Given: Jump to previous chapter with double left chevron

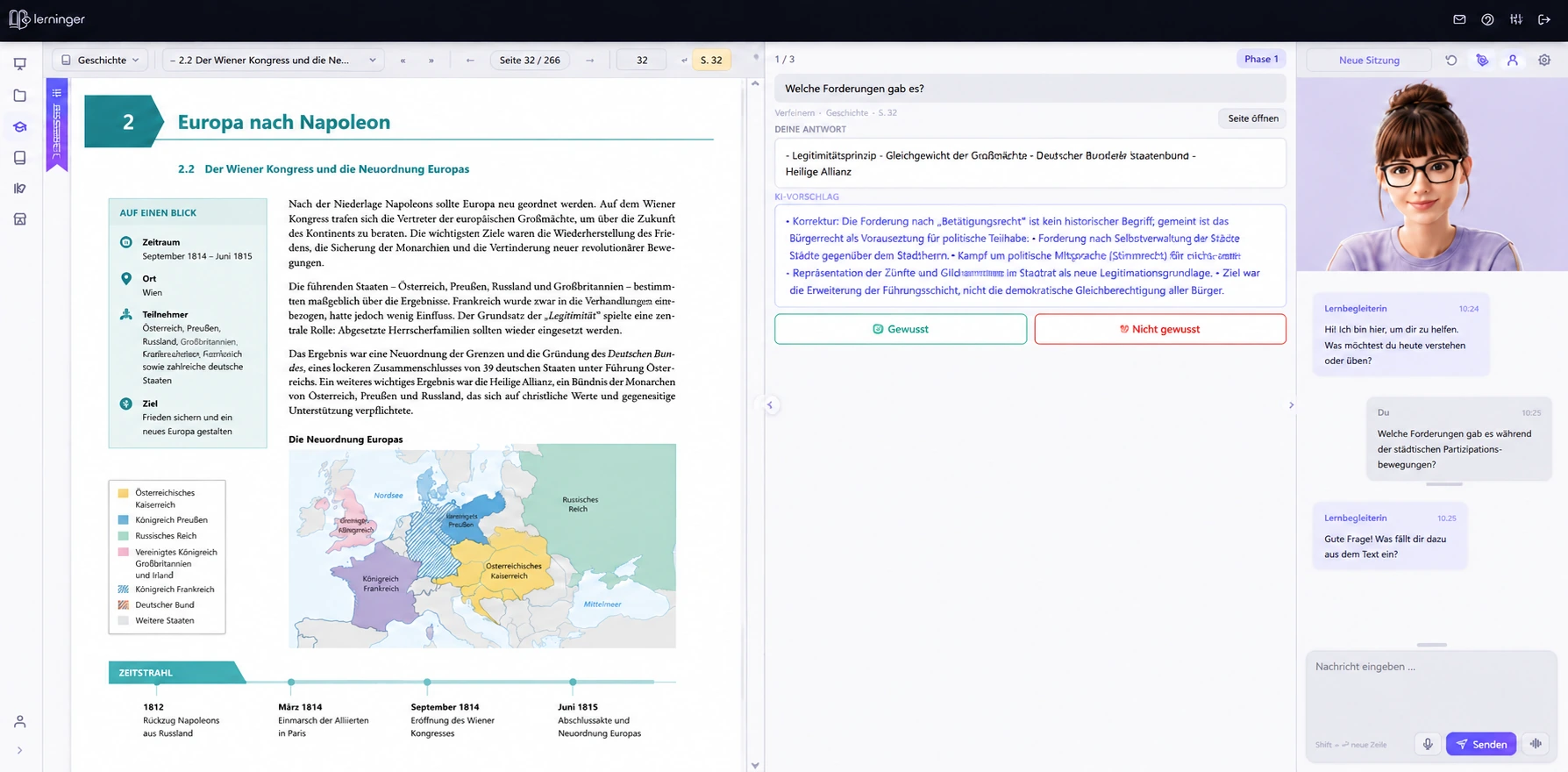Looking at the screenshot, I should tap(403, 61).
